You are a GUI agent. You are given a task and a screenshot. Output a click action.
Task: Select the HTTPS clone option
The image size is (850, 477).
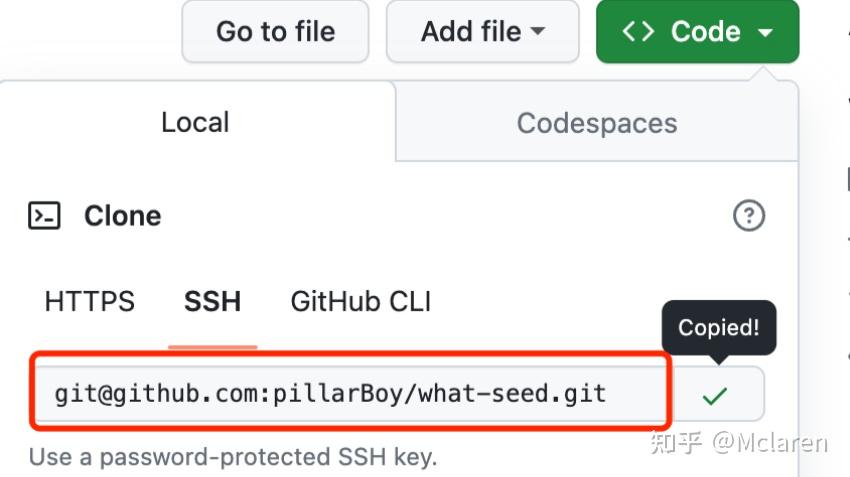click(x=90, y=301)
